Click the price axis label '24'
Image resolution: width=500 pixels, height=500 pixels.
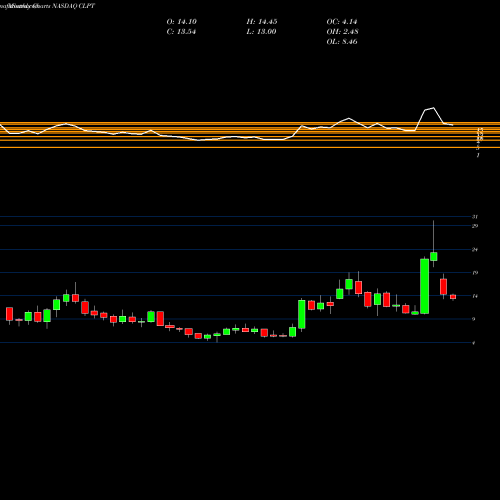[x=475, y=249]
